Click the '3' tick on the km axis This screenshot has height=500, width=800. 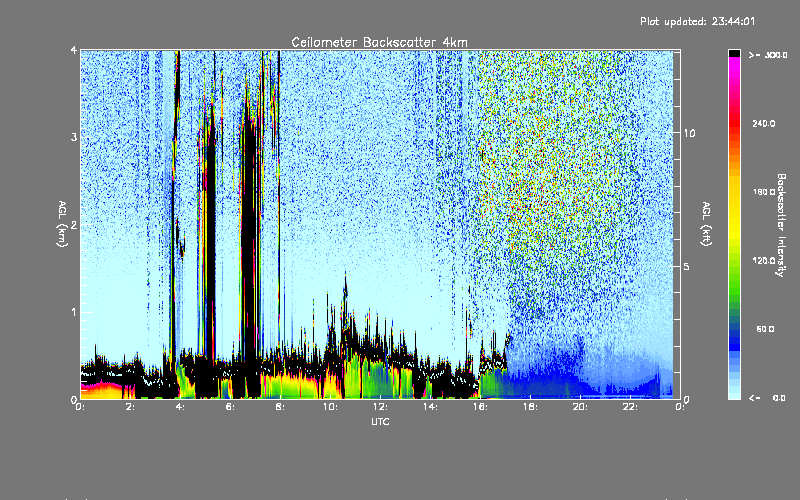point(74,137)
